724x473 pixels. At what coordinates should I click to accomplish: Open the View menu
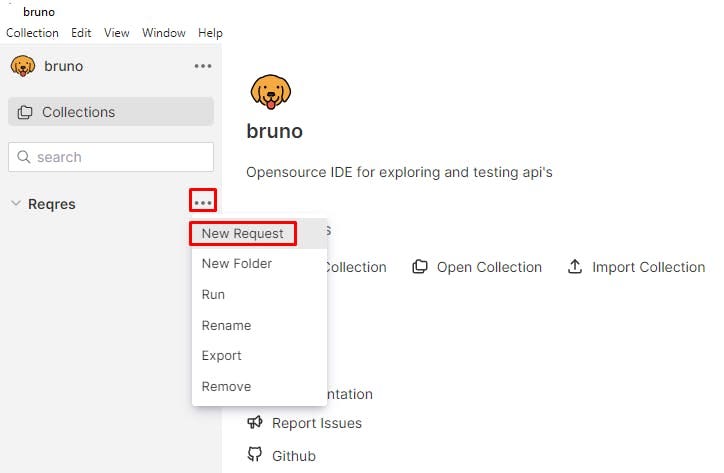116,33
